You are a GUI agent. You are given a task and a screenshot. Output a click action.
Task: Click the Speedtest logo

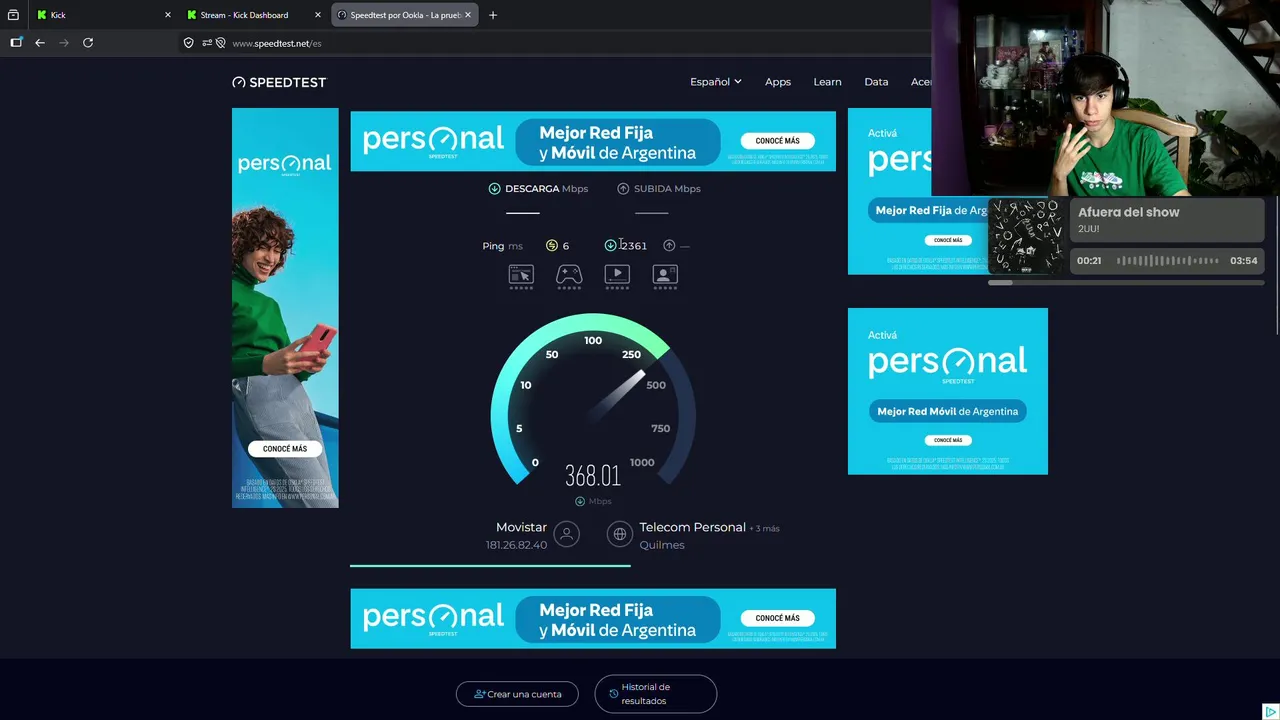[x=279, y=82]
